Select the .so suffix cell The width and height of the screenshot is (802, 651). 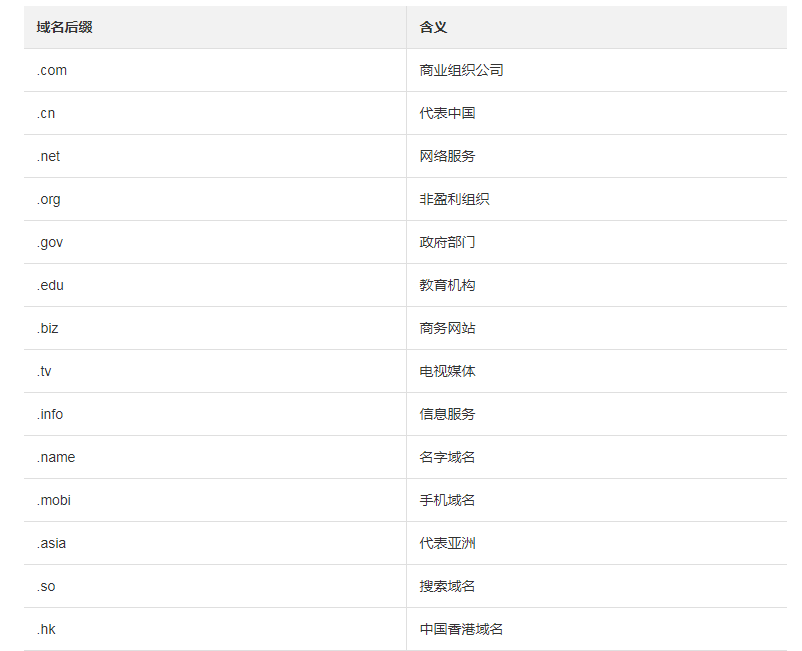(46, 586)
